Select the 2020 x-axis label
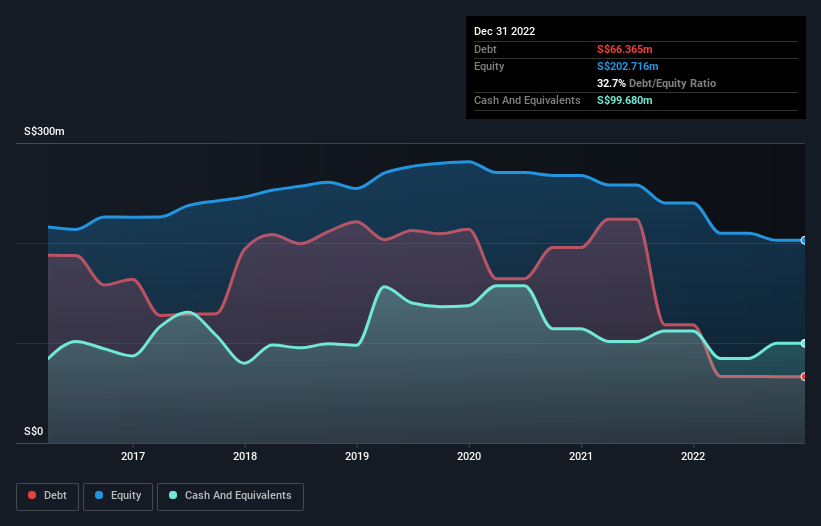The image size is (821, 526). [469, 456]
